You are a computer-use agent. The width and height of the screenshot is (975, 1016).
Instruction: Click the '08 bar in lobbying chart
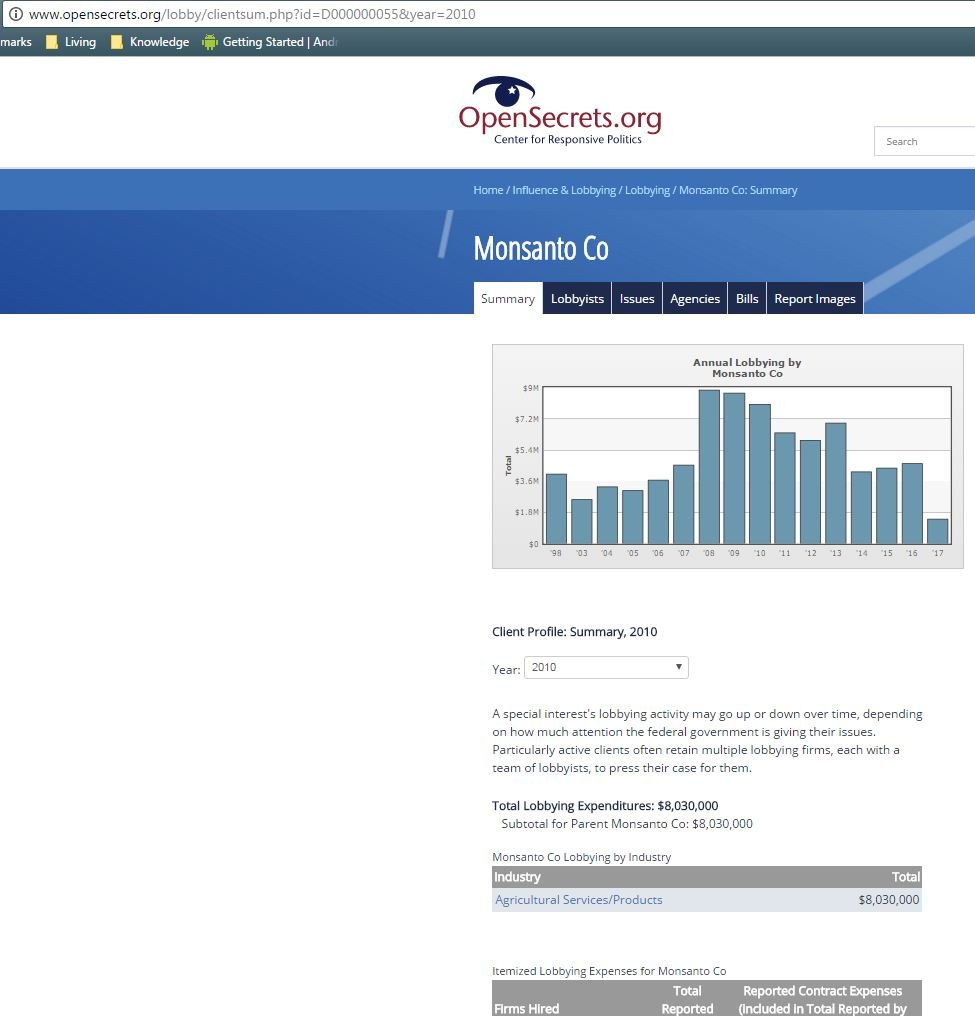(x=709, y=467)
